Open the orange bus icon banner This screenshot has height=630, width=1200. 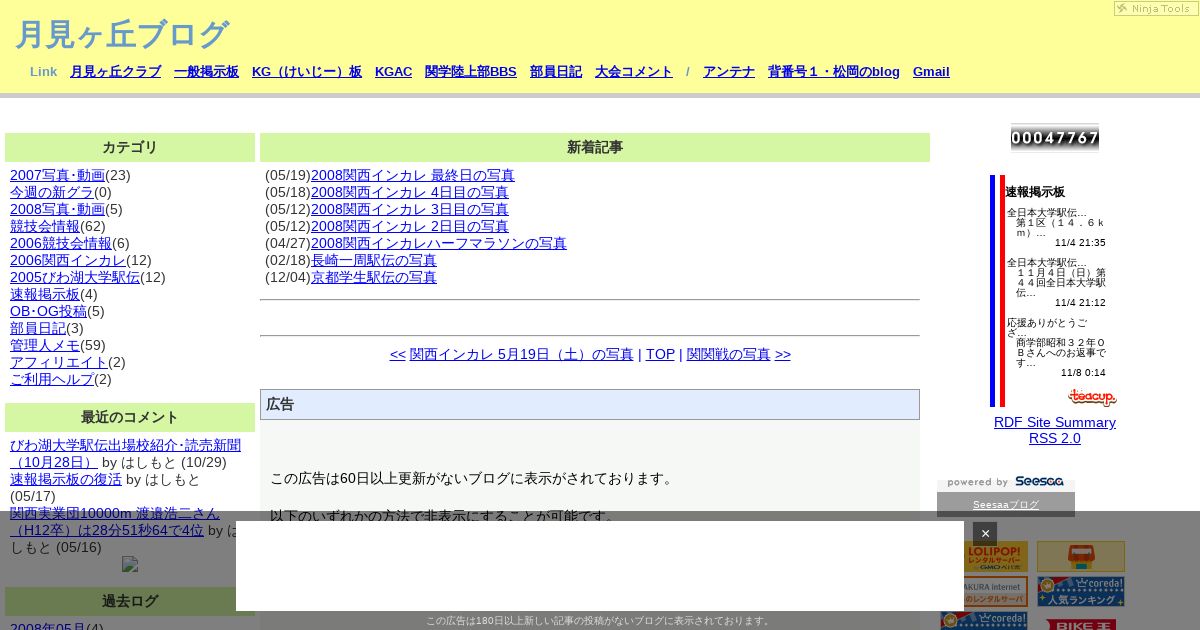1081,557
